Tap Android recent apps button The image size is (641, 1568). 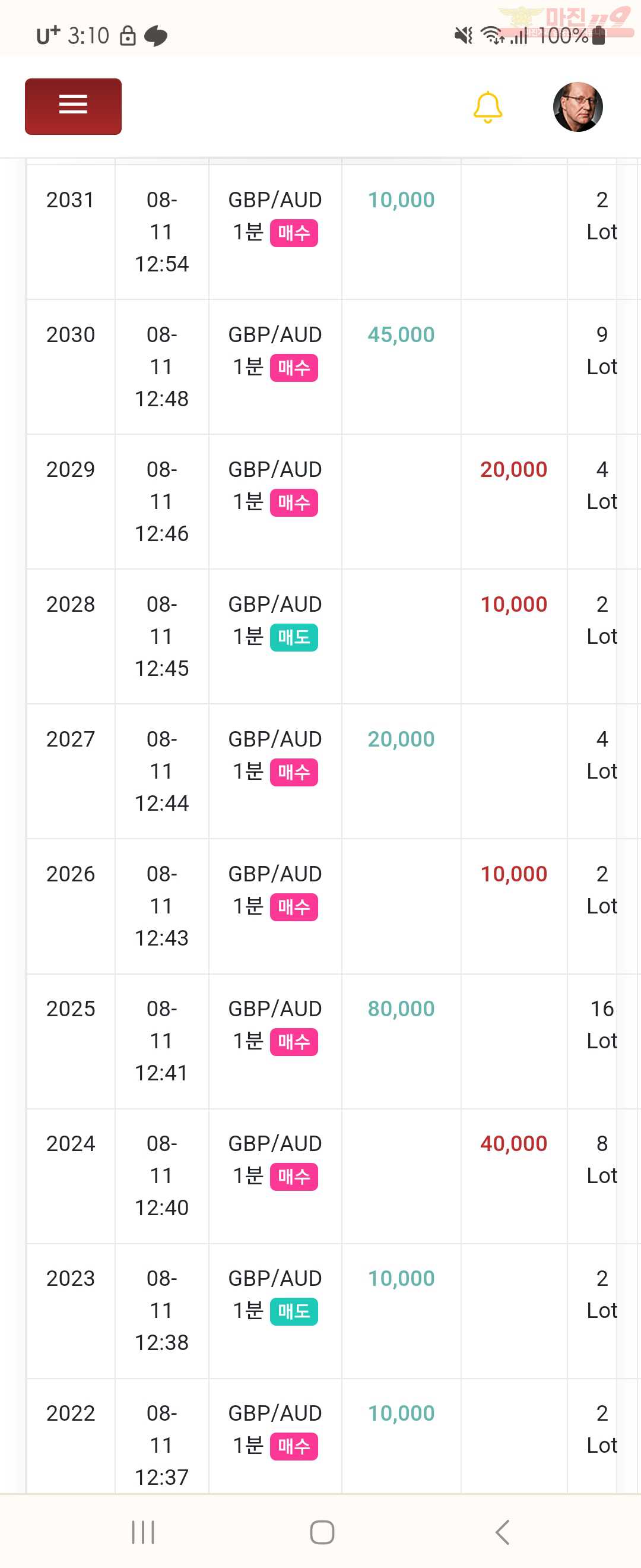[143, 1532]
